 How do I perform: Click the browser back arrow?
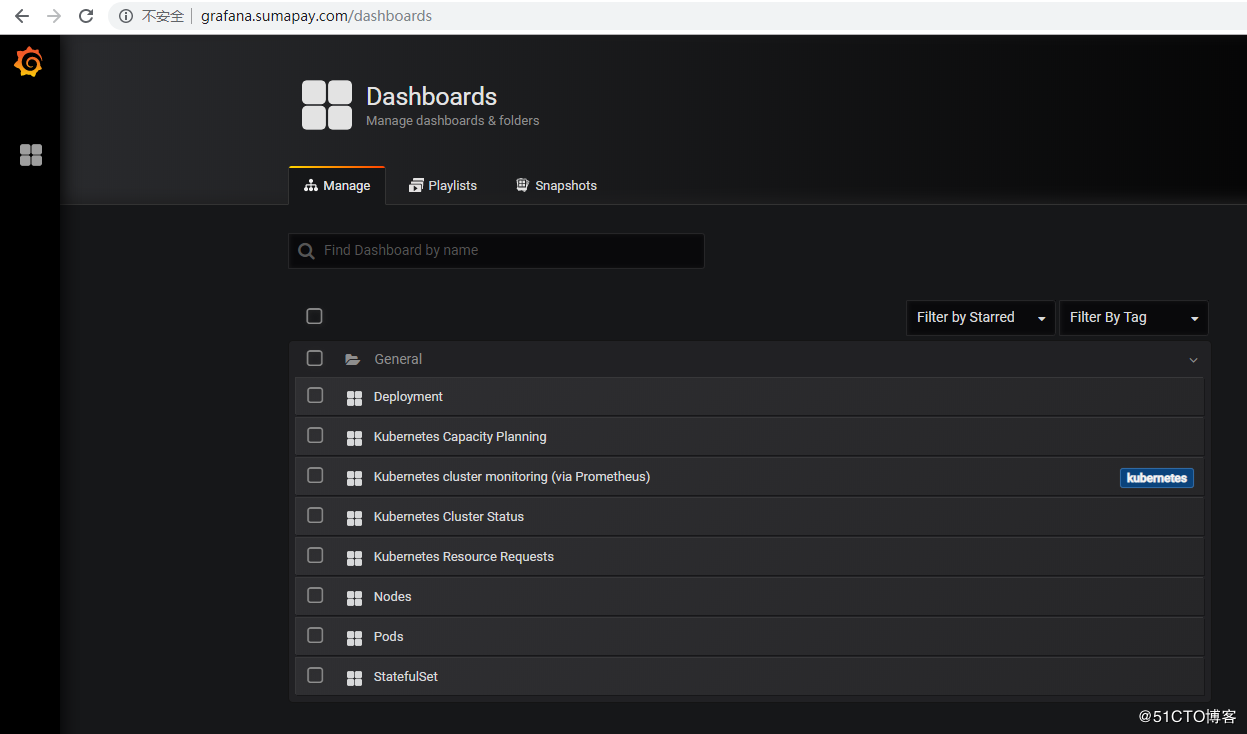[x=22, y=16]
